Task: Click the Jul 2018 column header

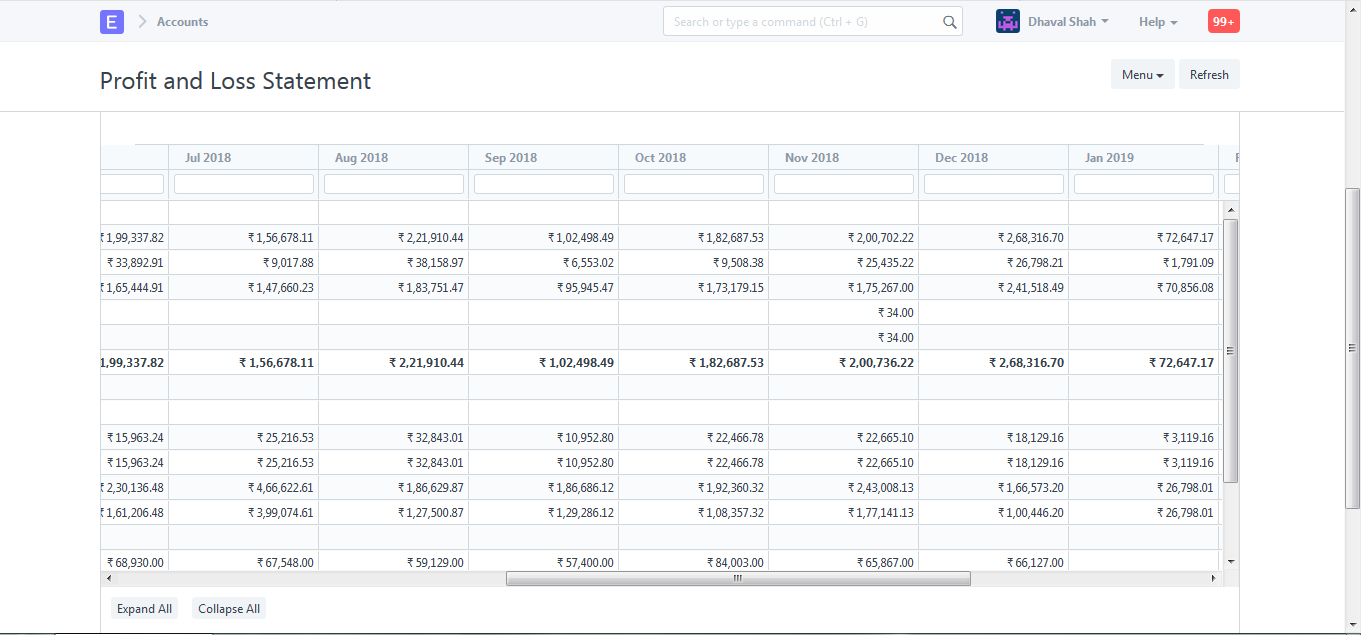Action: (x=244, y=158)
